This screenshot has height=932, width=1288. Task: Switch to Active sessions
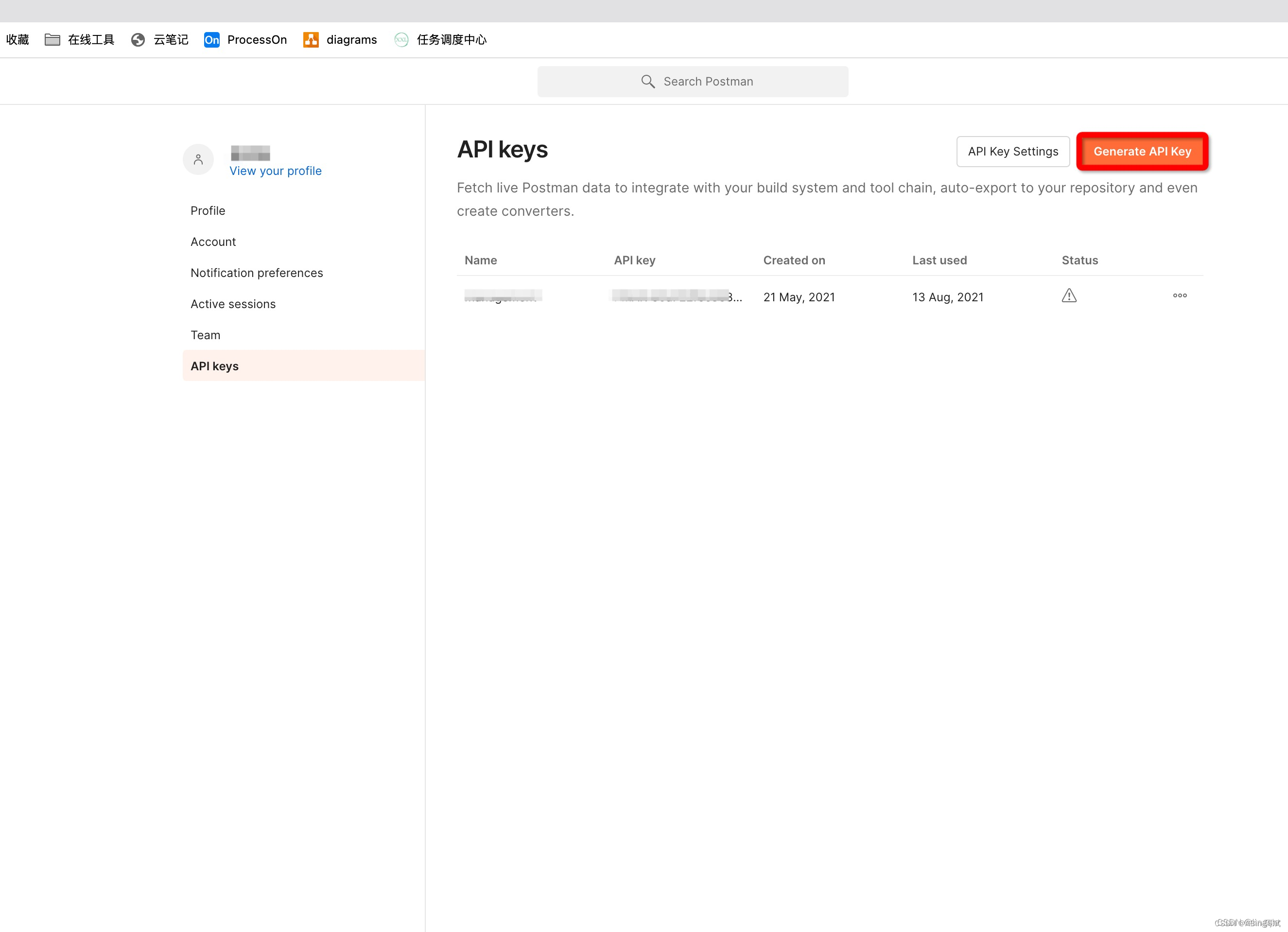click(x=233, y=304)
